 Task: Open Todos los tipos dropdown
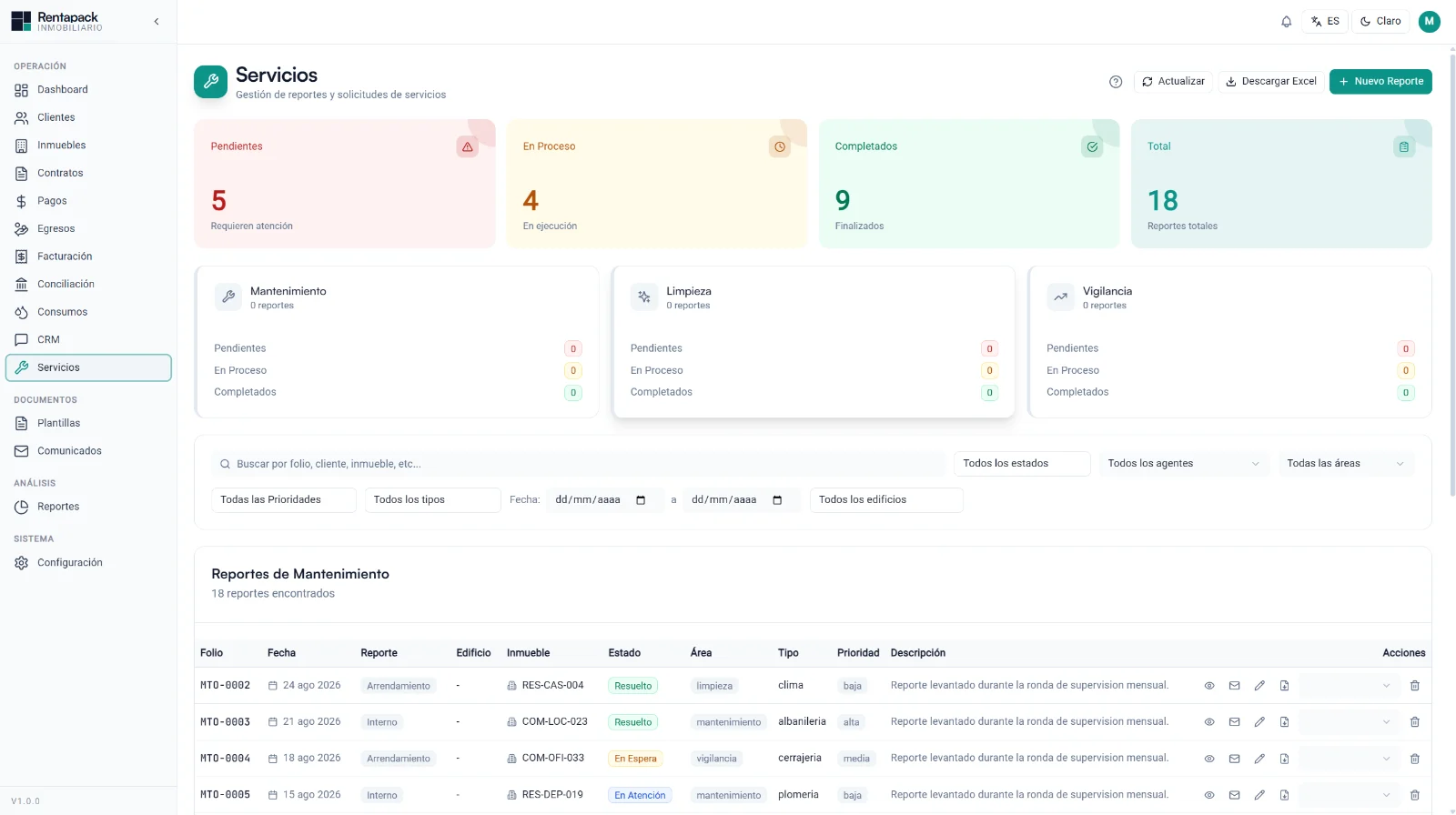(433, 500)
